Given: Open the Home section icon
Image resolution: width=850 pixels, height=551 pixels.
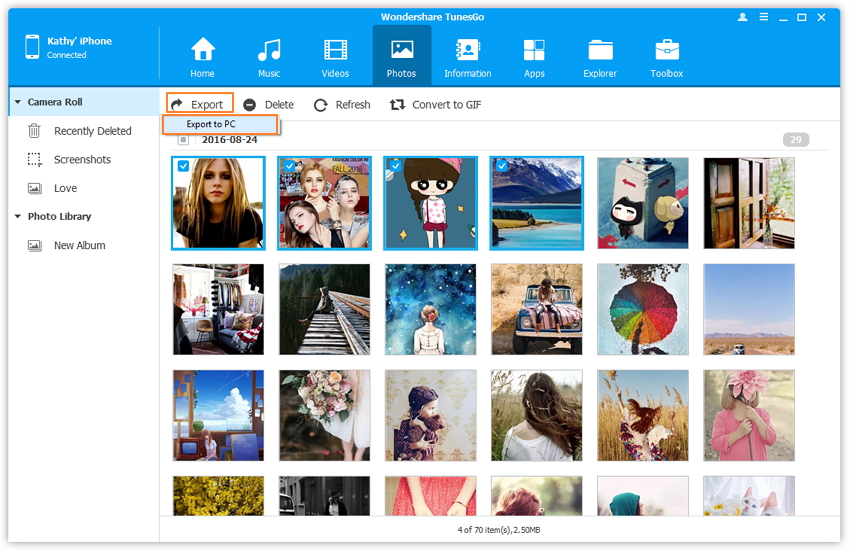Looking at the screenshot, I should [203, 50].
